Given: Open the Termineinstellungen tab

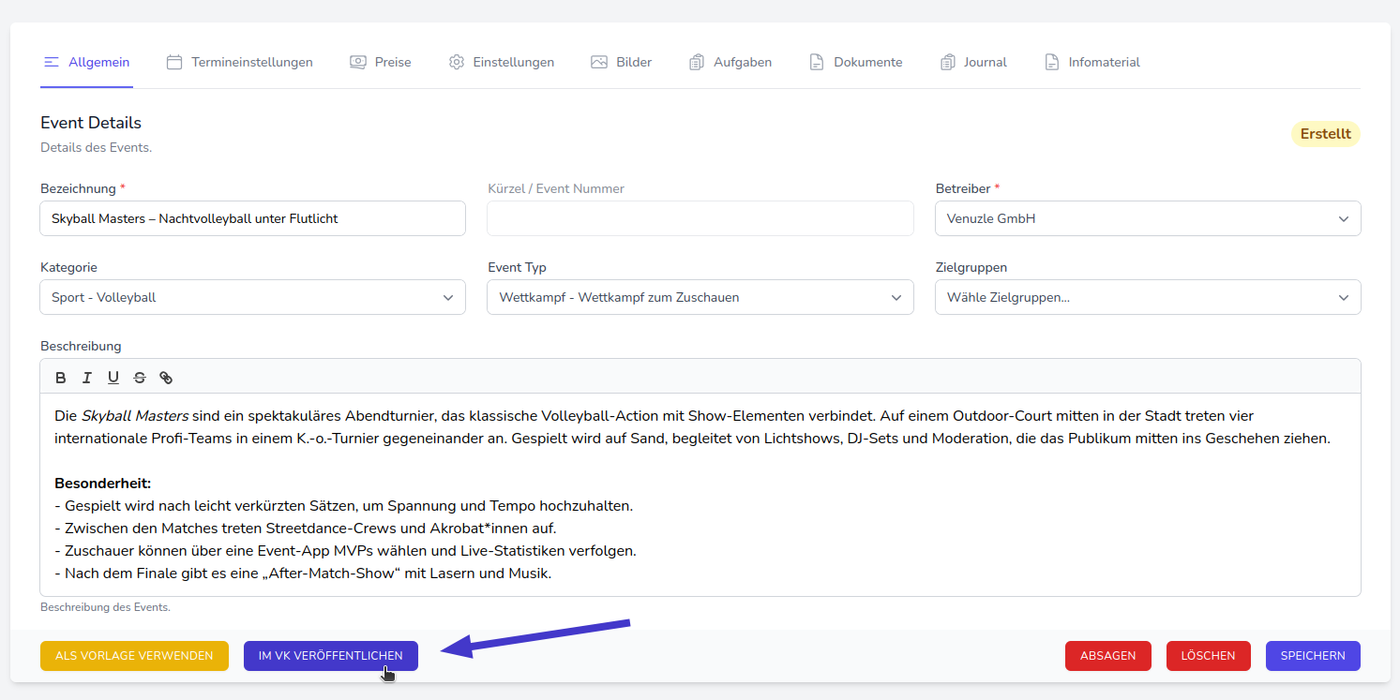Looking at the screenshot, I should (240, 62).
